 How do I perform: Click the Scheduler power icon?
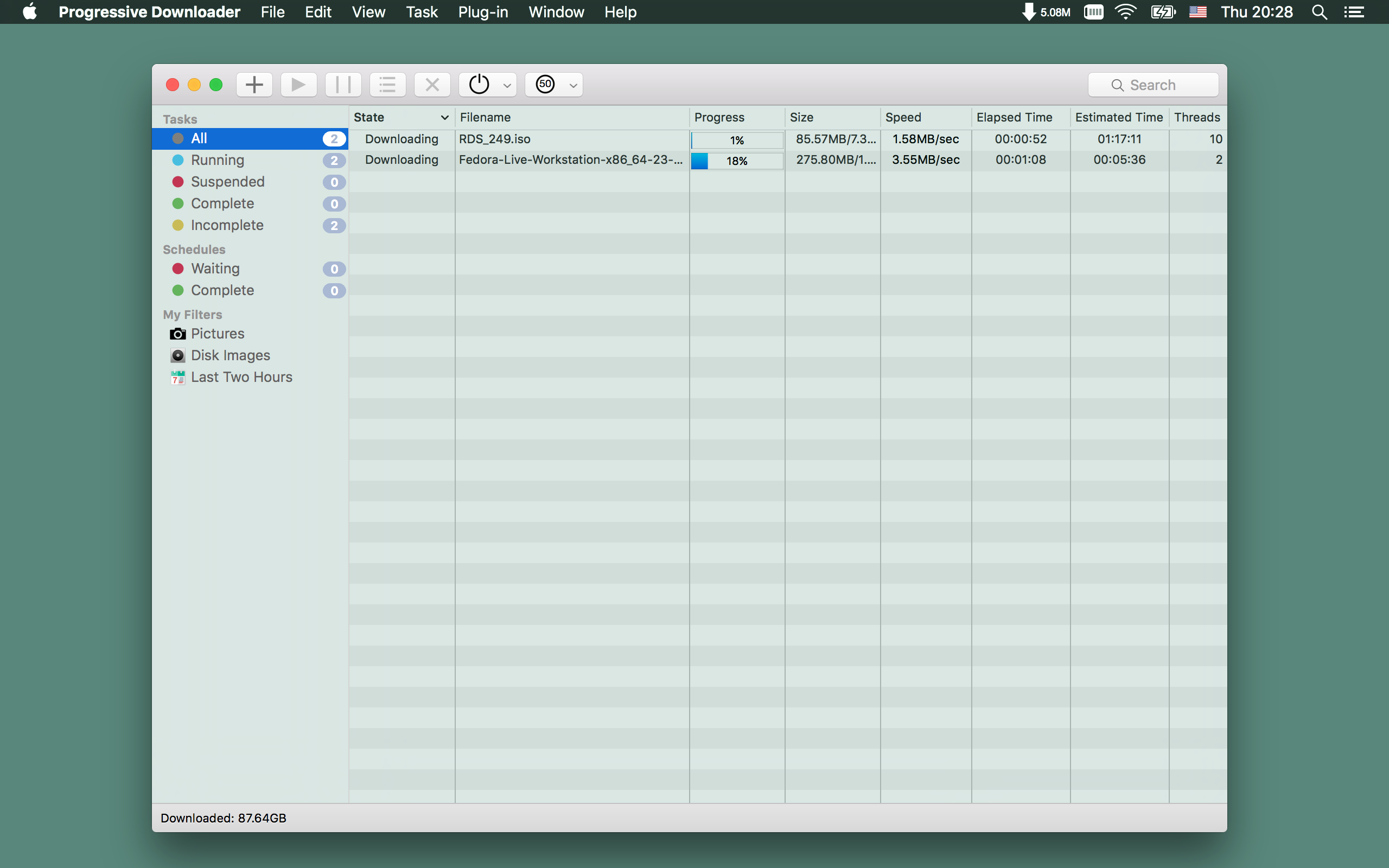pos(479,84)
